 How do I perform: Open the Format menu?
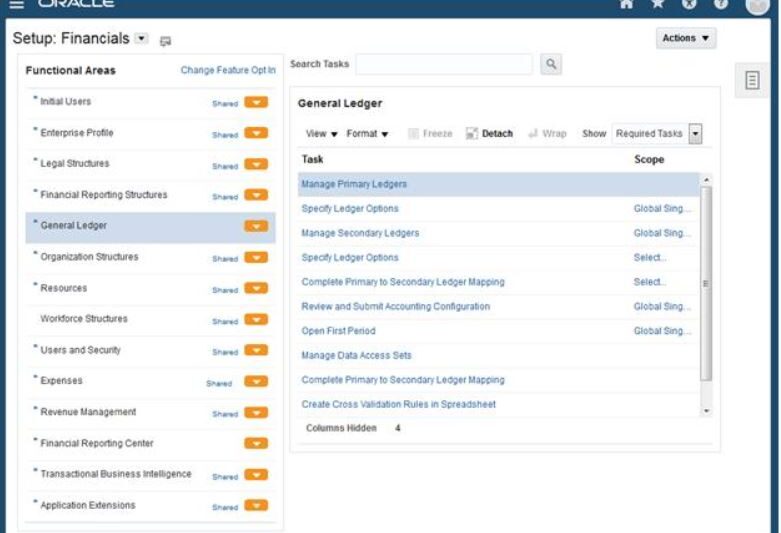367,133
